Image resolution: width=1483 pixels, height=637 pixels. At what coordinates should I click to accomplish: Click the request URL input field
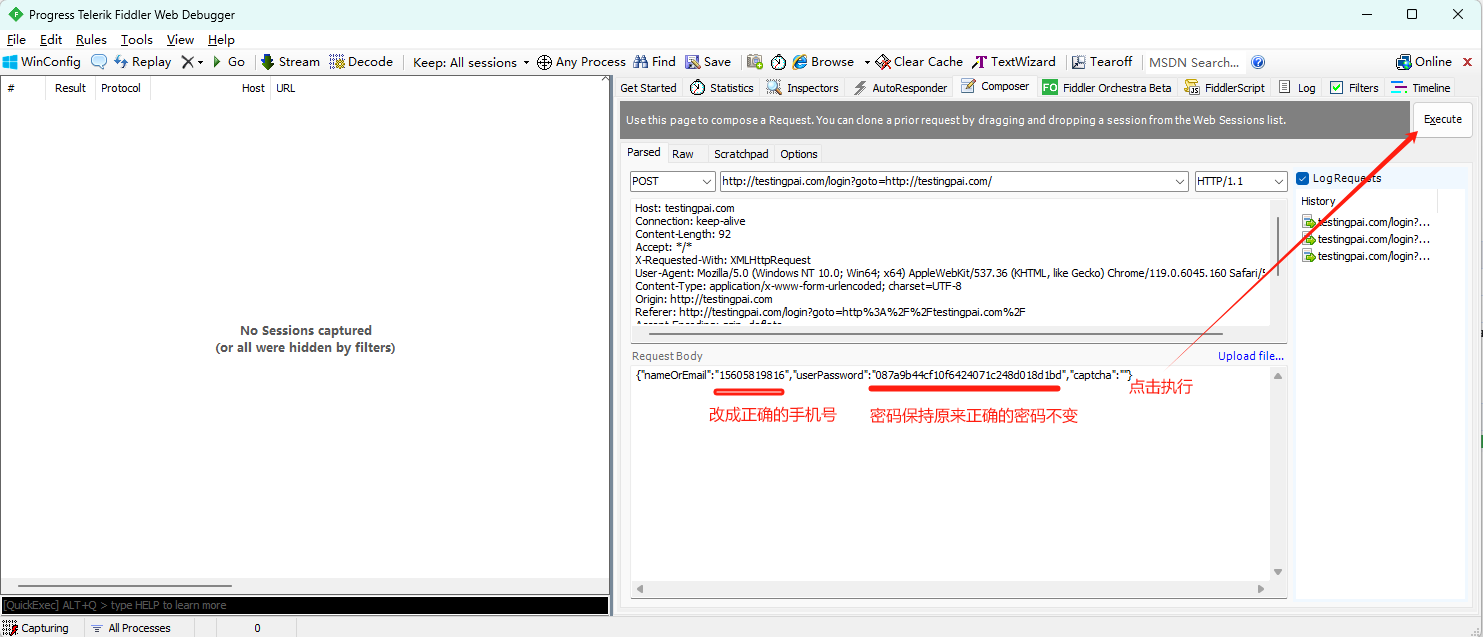[945, 181]
